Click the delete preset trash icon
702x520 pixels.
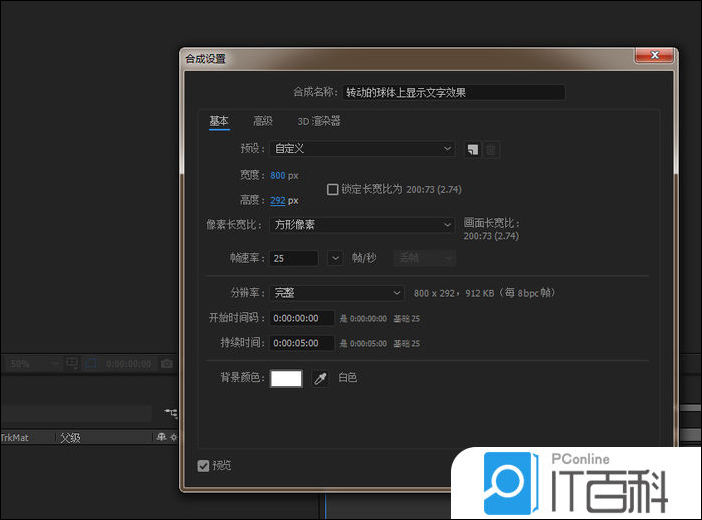click(491, 149)
